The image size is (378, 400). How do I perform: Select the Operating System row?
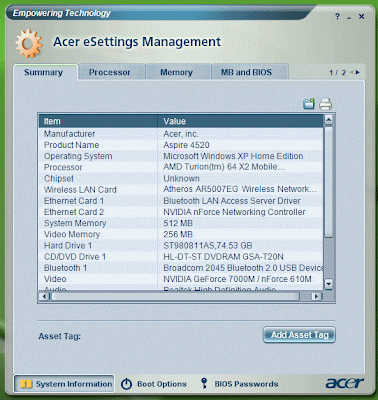click(181, 156)
